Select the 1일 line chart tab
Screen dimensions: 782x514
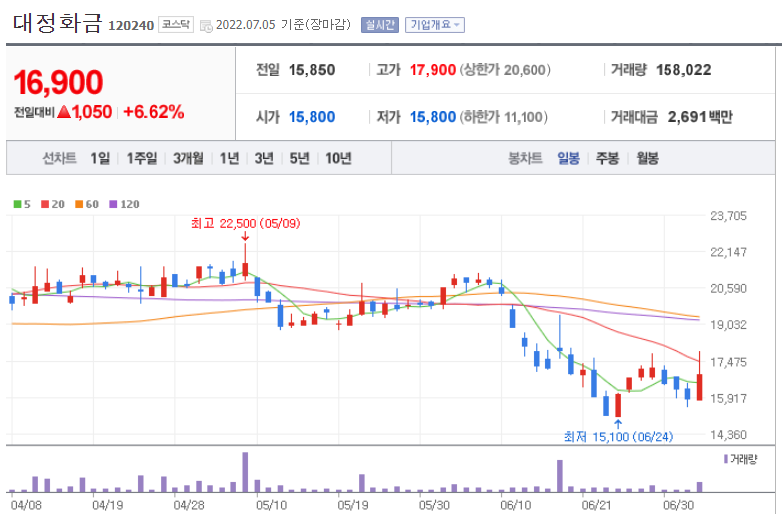(x=100, y=159)
